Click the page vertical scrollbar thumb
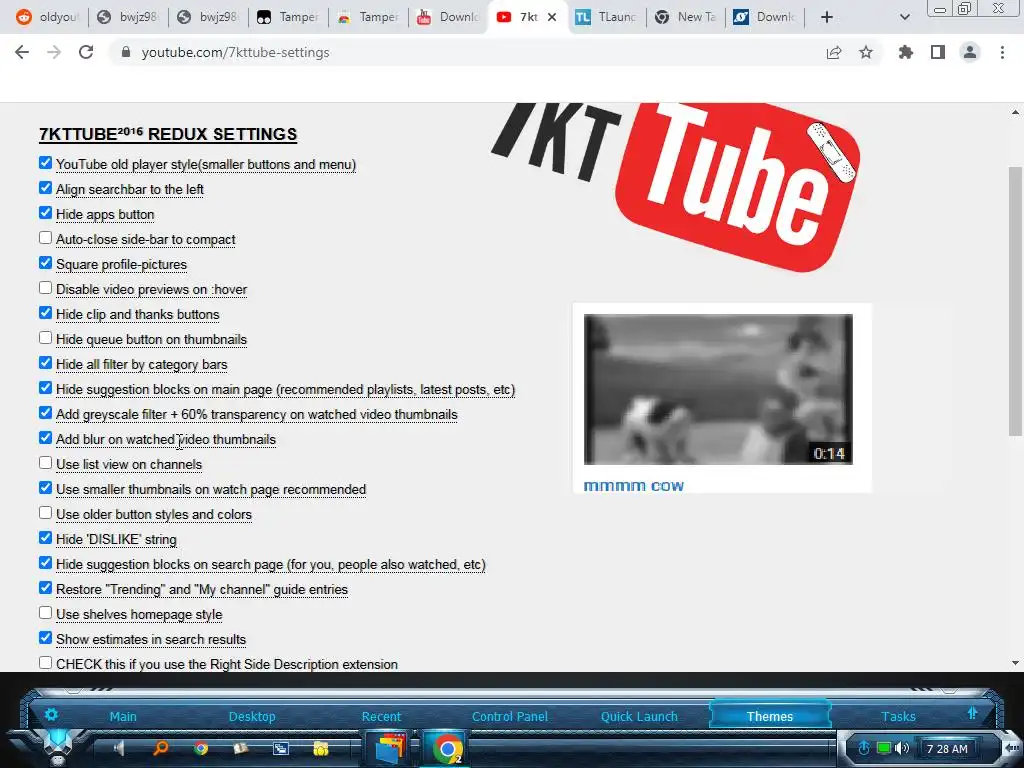 pos(1015,300)
